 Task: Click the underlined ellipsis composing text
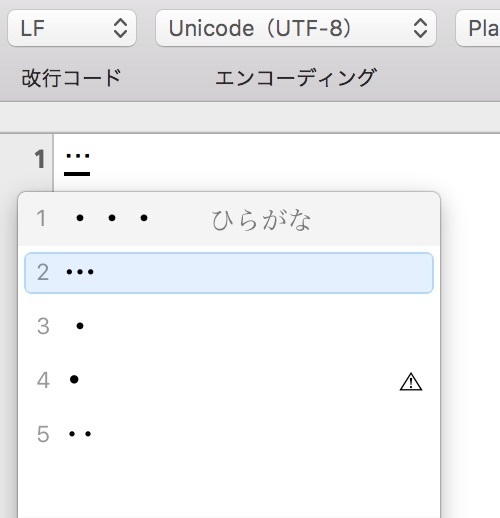pos(77,164)
